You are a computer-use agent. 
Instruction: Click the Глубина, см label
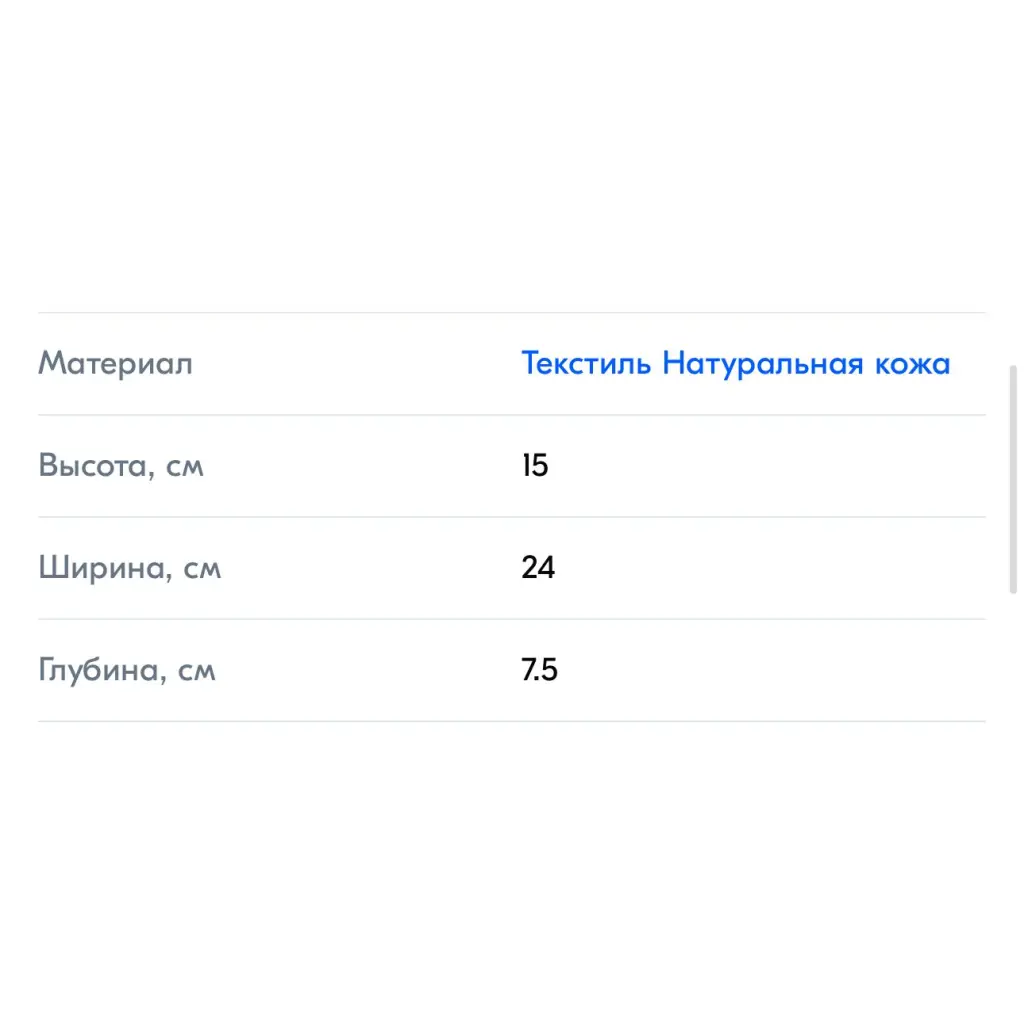[x=127, y=670]
